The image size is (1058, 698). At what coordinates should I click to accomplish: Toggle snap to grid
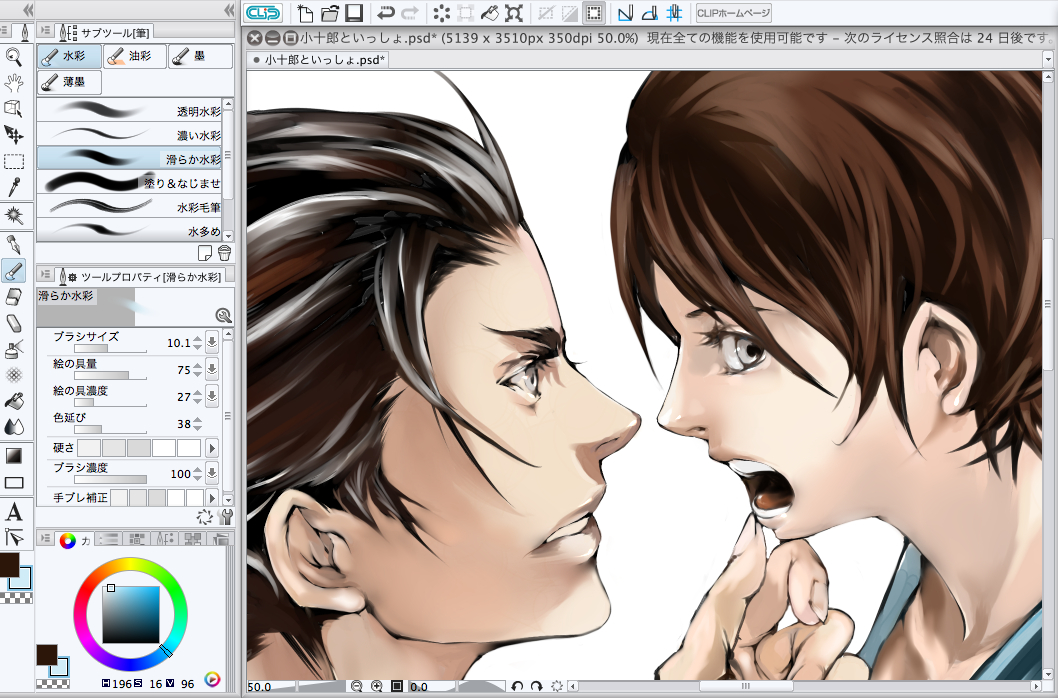[x=673, y=13]
